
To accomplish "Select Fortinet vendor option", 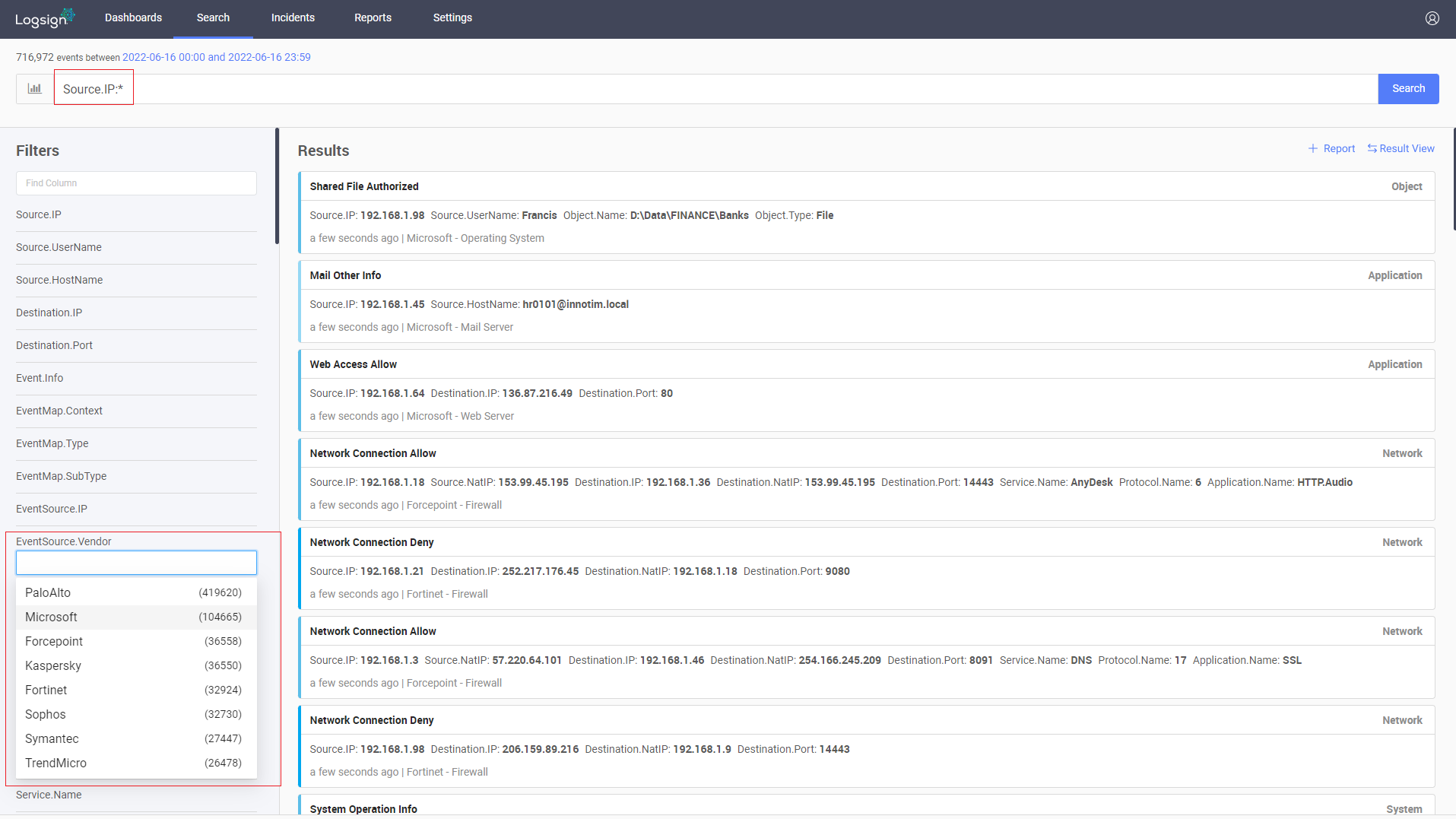I will (136, 690).
